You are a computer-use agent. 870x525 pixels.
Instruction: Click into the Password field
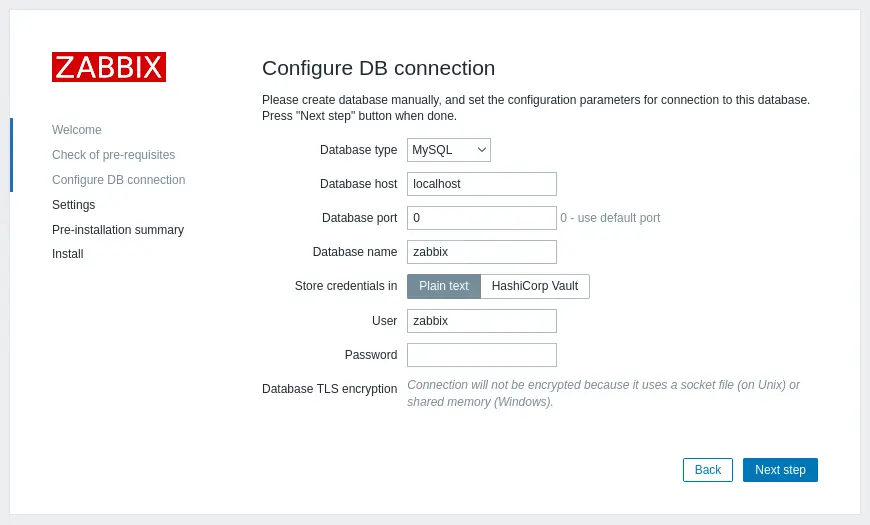click(481, 355)
